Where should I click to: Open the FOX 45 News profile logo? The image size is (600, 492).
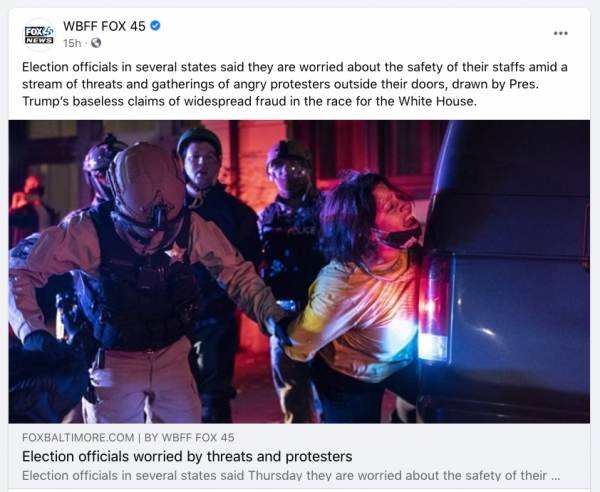(39, 34)
